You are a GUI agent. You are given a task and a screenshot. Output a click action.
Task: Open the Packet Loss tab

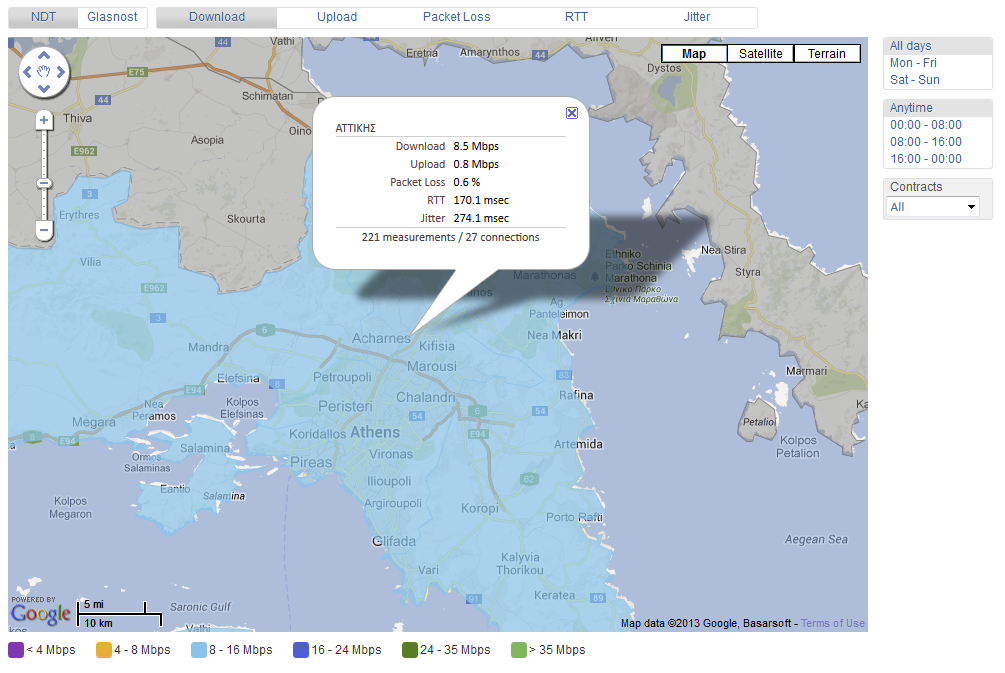[x=456, y=17]
